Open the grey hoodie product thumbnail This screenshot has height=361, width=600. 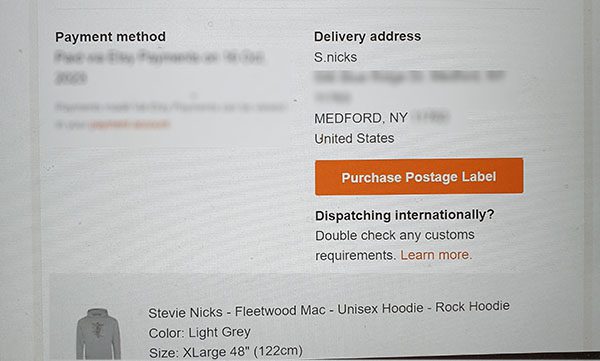coord(98,333)
